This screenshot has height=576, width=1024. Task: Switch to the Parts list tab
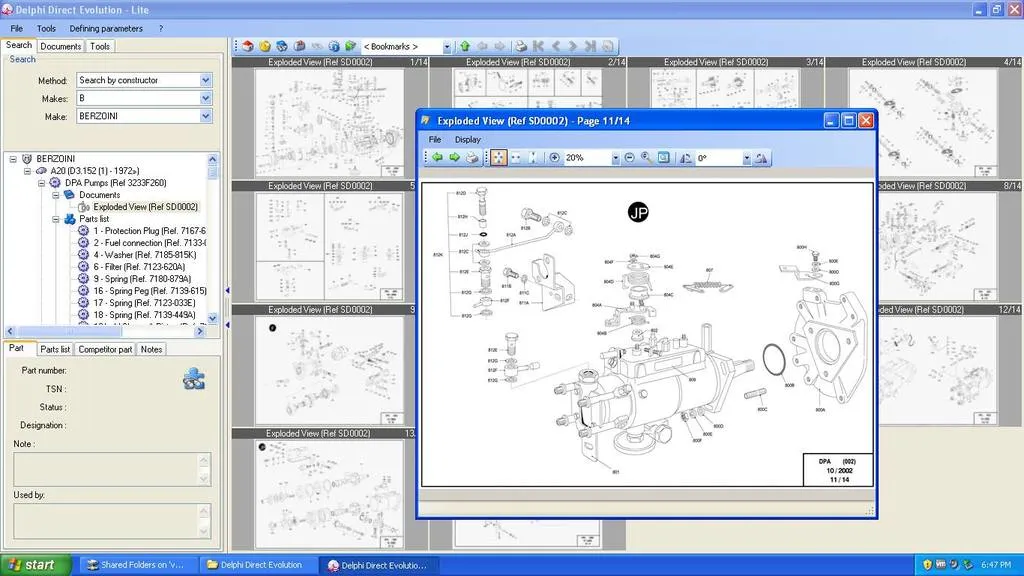(55, 349)
